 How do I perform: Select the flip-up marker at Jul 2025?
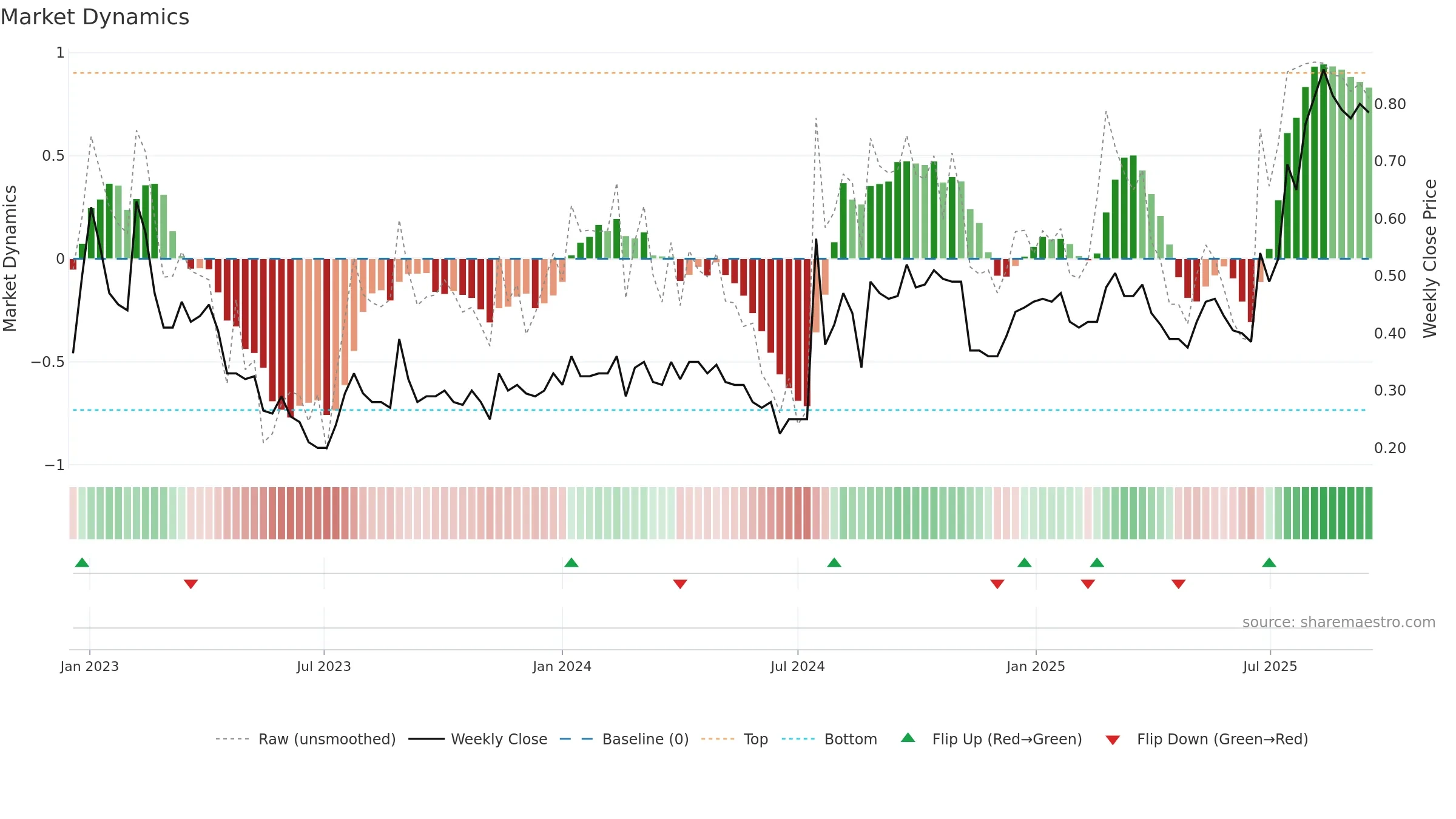coord(1269,562)
